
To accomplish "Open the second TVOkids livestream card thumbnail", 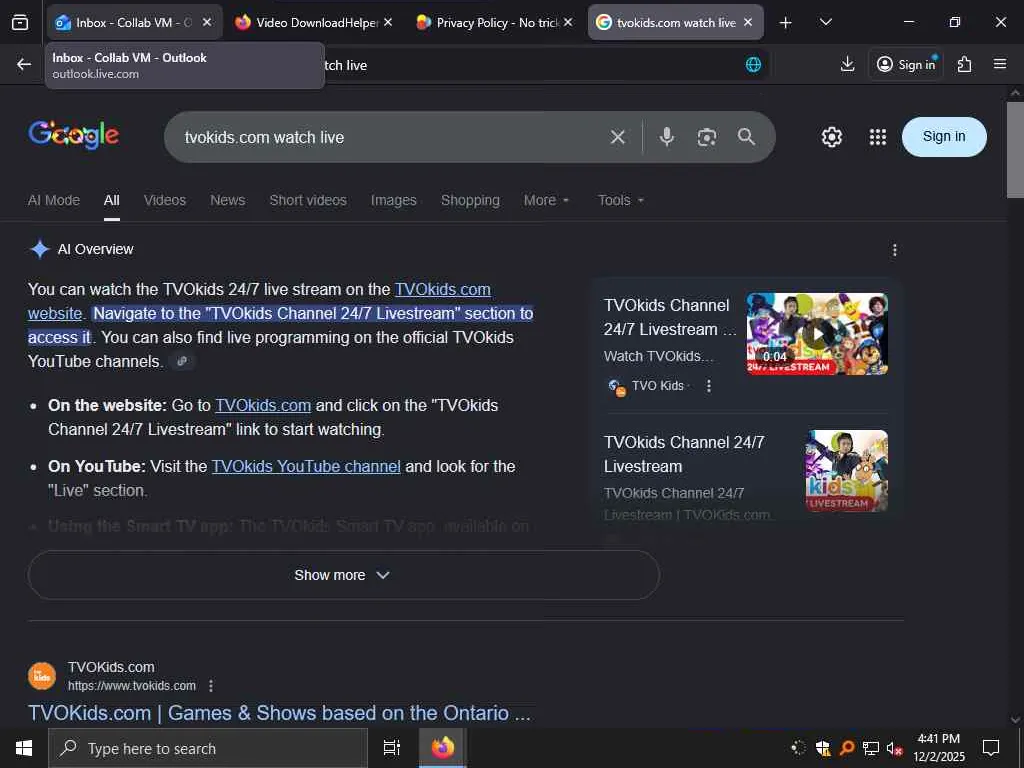I will [846, 470].
